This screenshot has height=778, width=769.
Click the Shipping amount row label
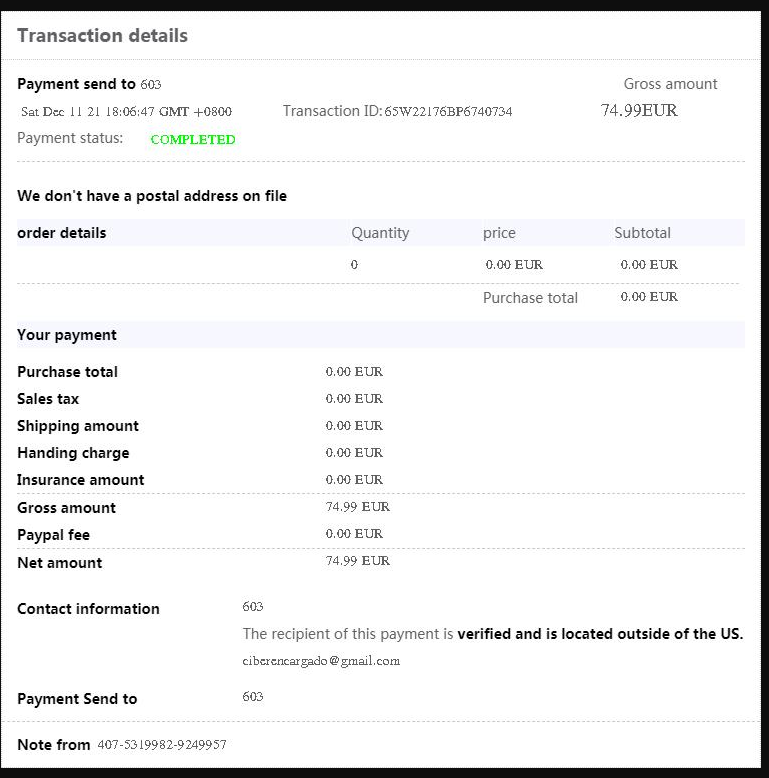(x=78, y=426)
